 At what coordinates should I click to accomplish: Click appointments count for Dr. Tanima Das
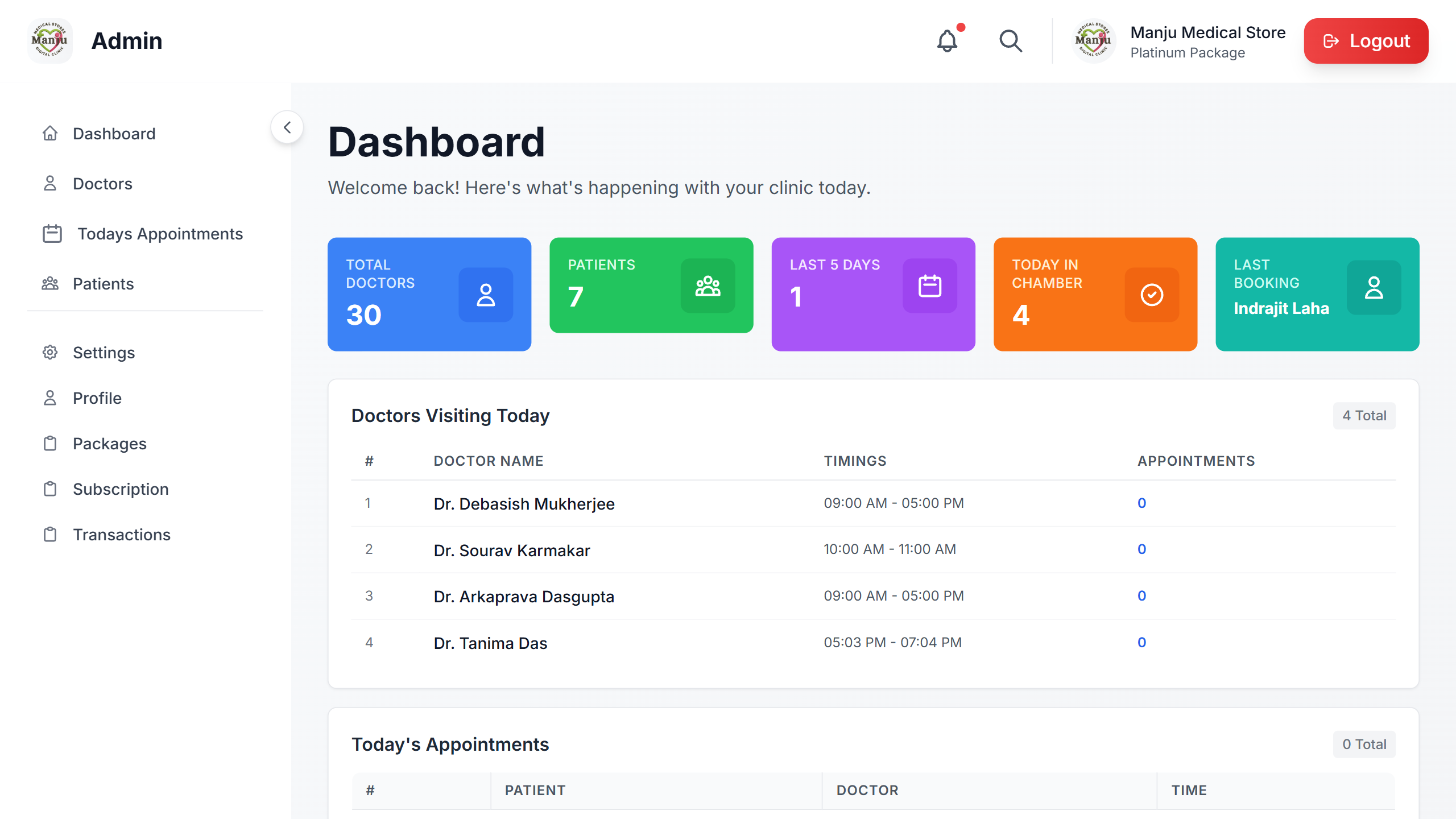(1141, 642)
